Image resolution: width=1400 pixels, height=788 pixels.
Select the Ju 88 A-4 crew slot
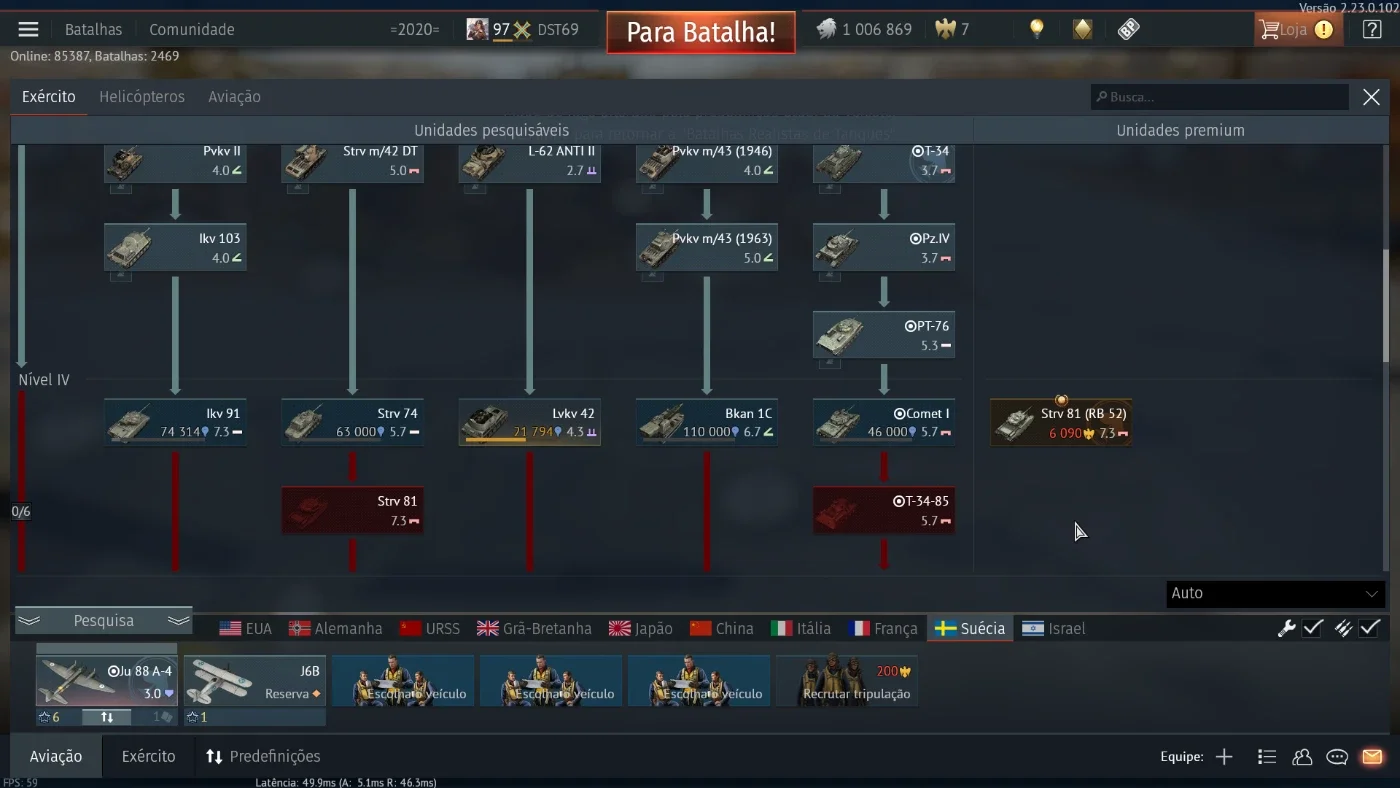point(107,681)
